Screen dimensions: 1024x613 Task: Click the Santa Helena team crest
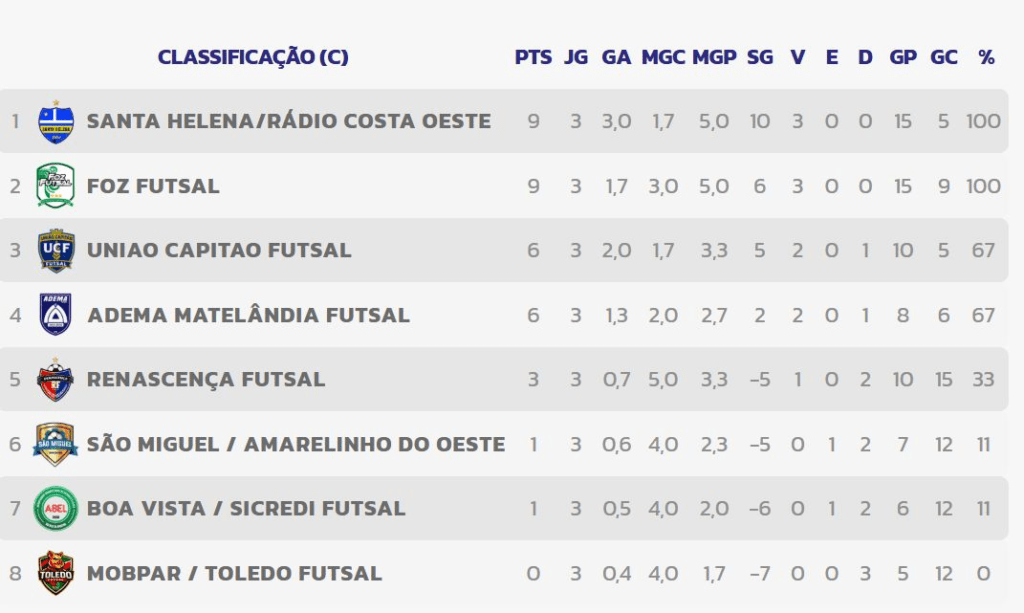(x=55, y=121)
